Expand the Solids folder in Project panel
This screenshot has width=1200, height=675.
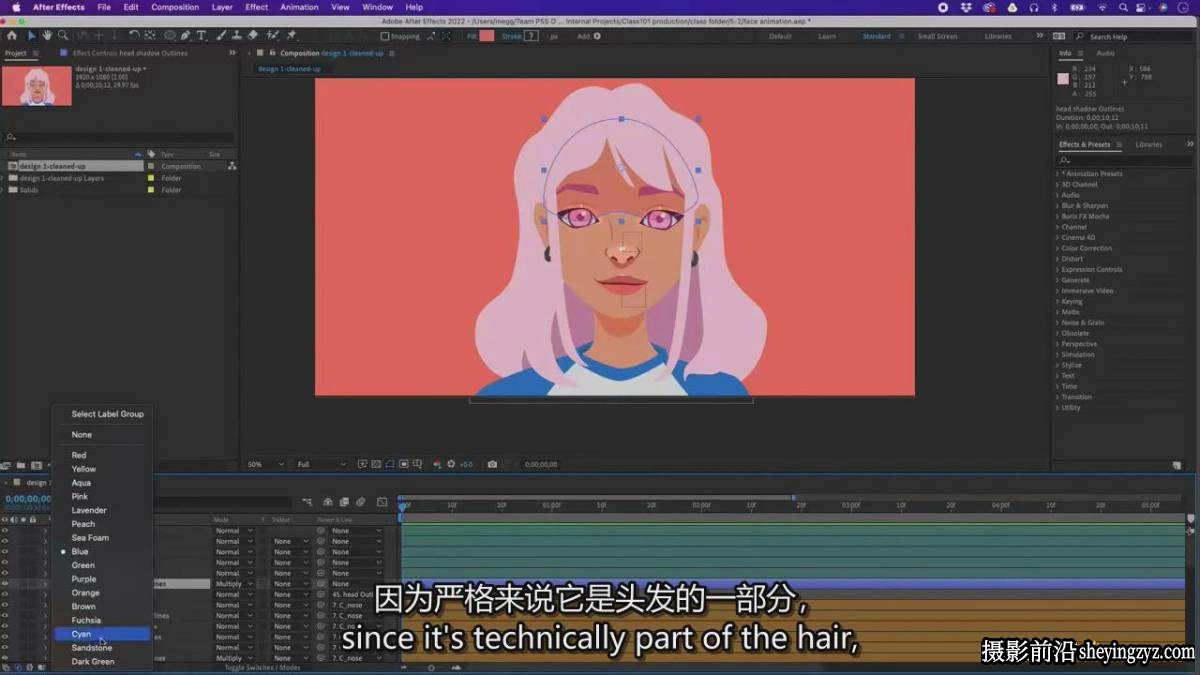pos(3,190)
